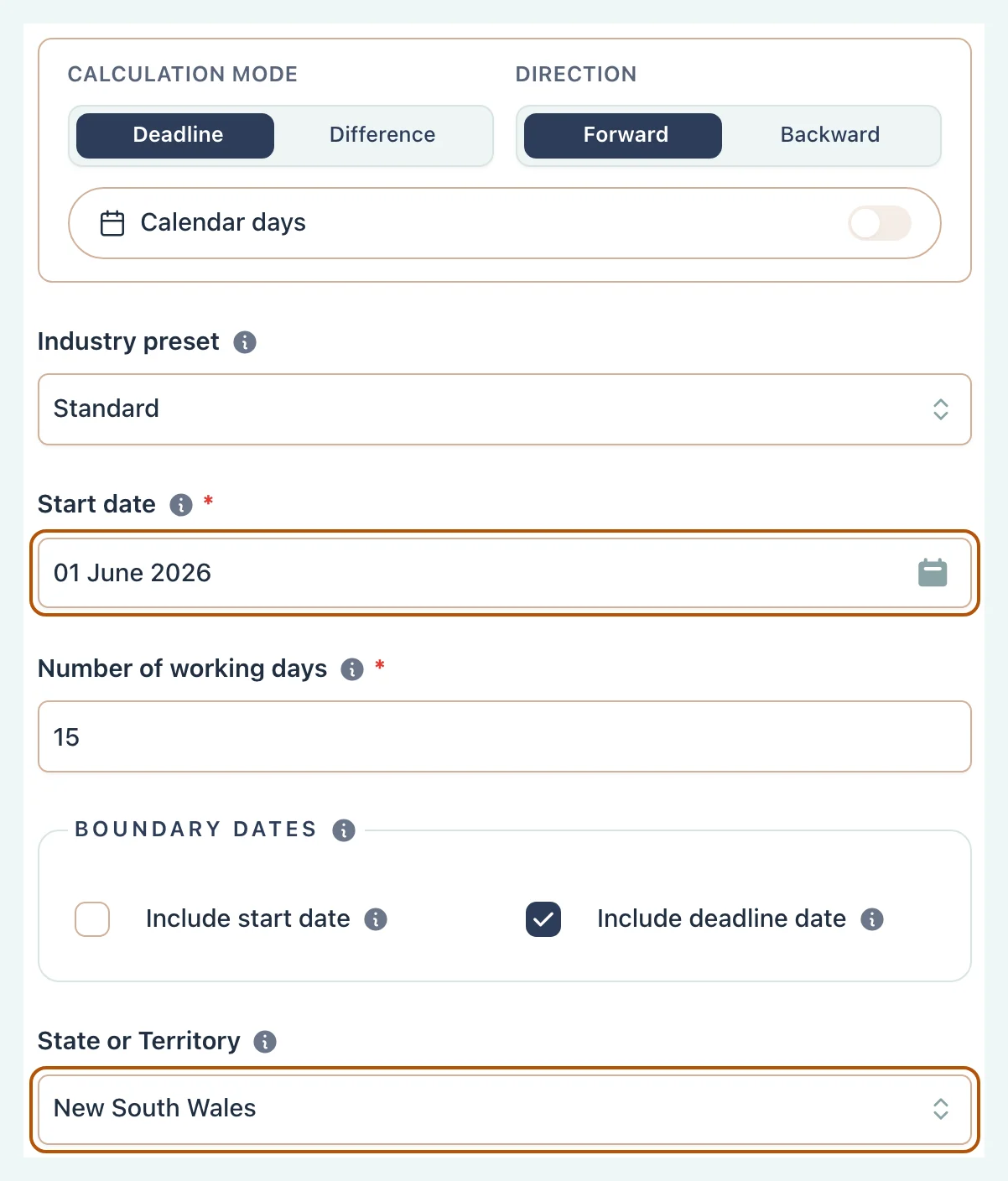The width and height of the screenshot is (1008, 1181).
Task: Uncheck the Include deadline date checkbox
Action: [543, 919]
